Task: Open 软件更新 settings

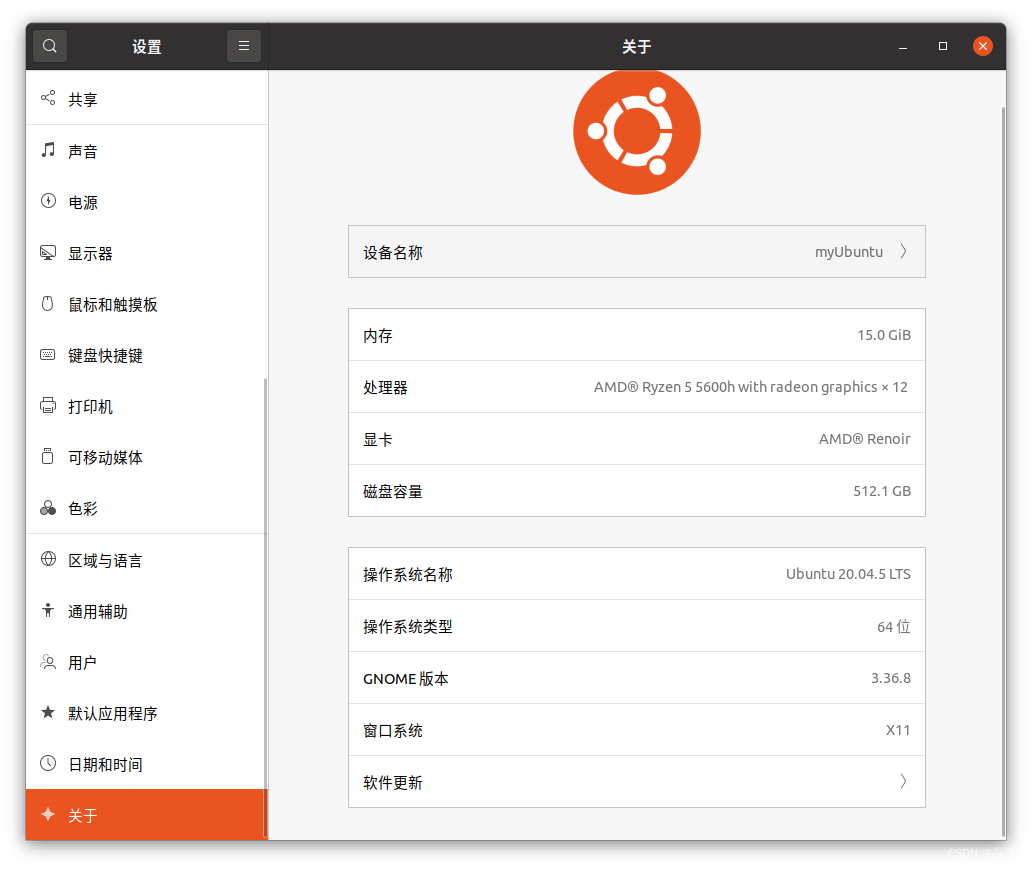Action: pos(636,781)
